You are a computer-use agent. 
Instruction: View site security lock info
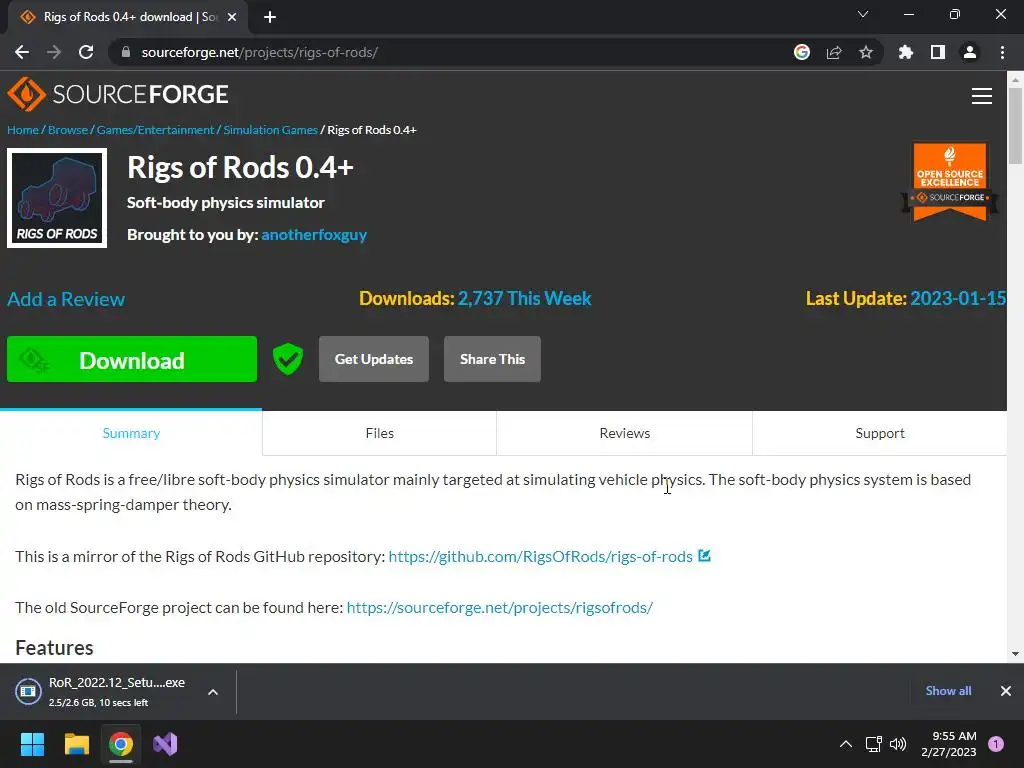tap(126, 52)
